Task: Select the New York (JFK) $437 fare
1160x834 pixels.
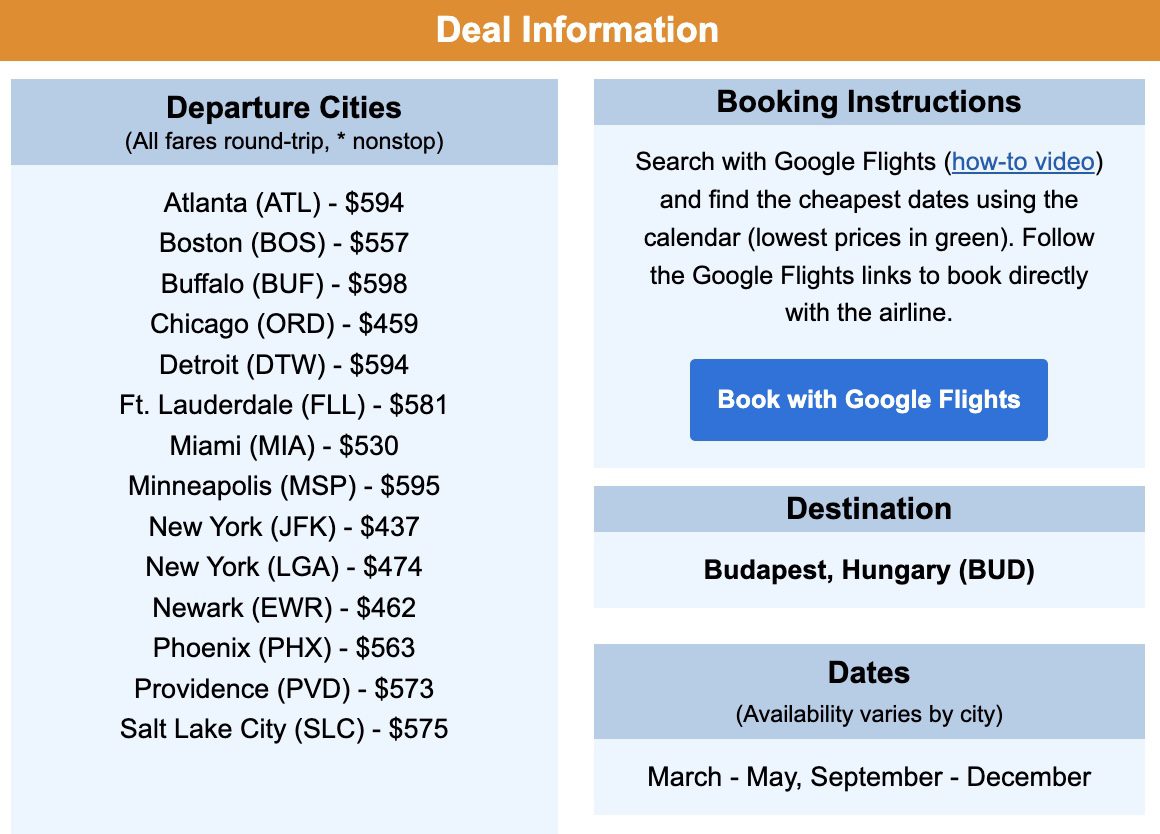Action: [283, 526]
